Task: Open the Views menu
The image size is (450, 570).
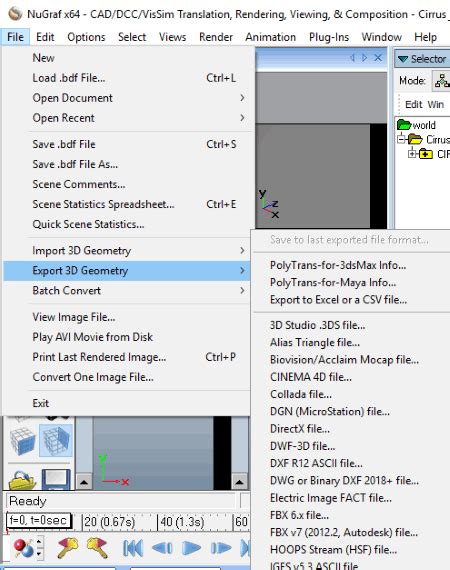Action: 173,37
